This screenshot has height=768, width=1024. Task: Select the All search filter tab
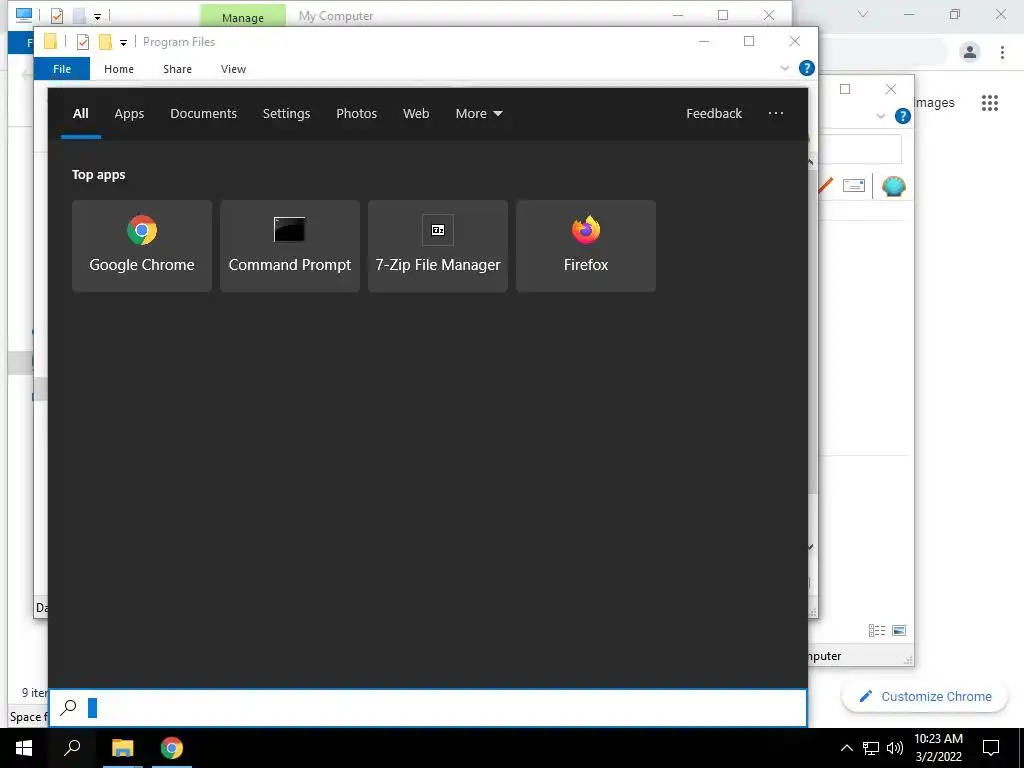80,114
